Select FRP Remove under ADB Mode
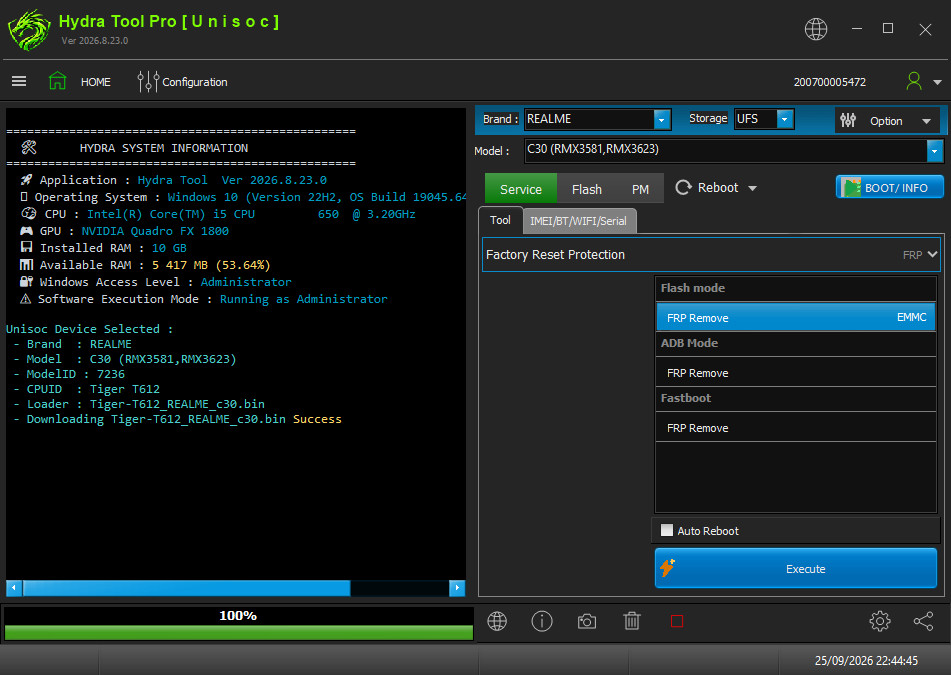The height and width of the screenshot is (675, 951). point(796,372)
